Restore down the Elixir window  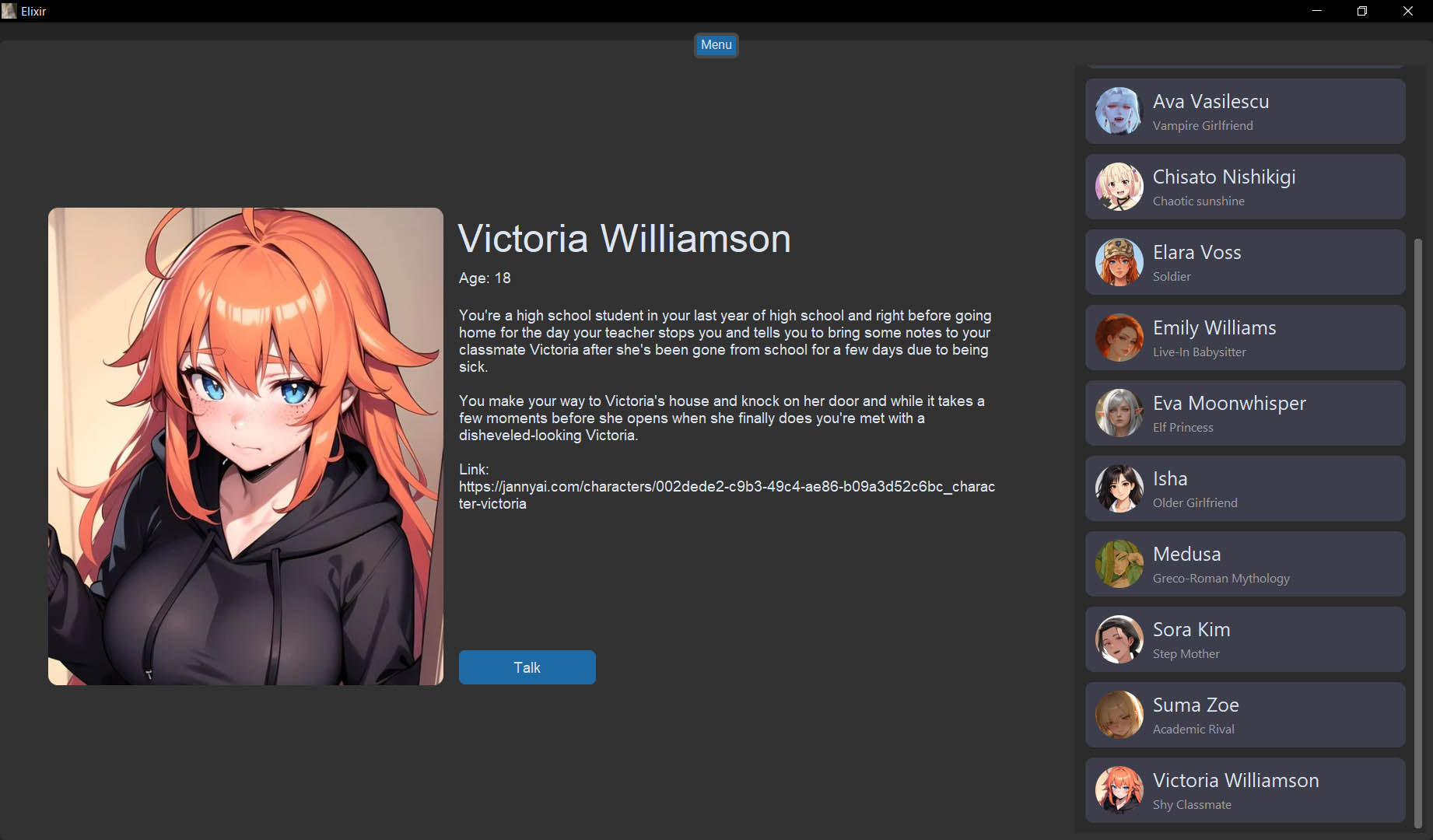coord(1362,11)
